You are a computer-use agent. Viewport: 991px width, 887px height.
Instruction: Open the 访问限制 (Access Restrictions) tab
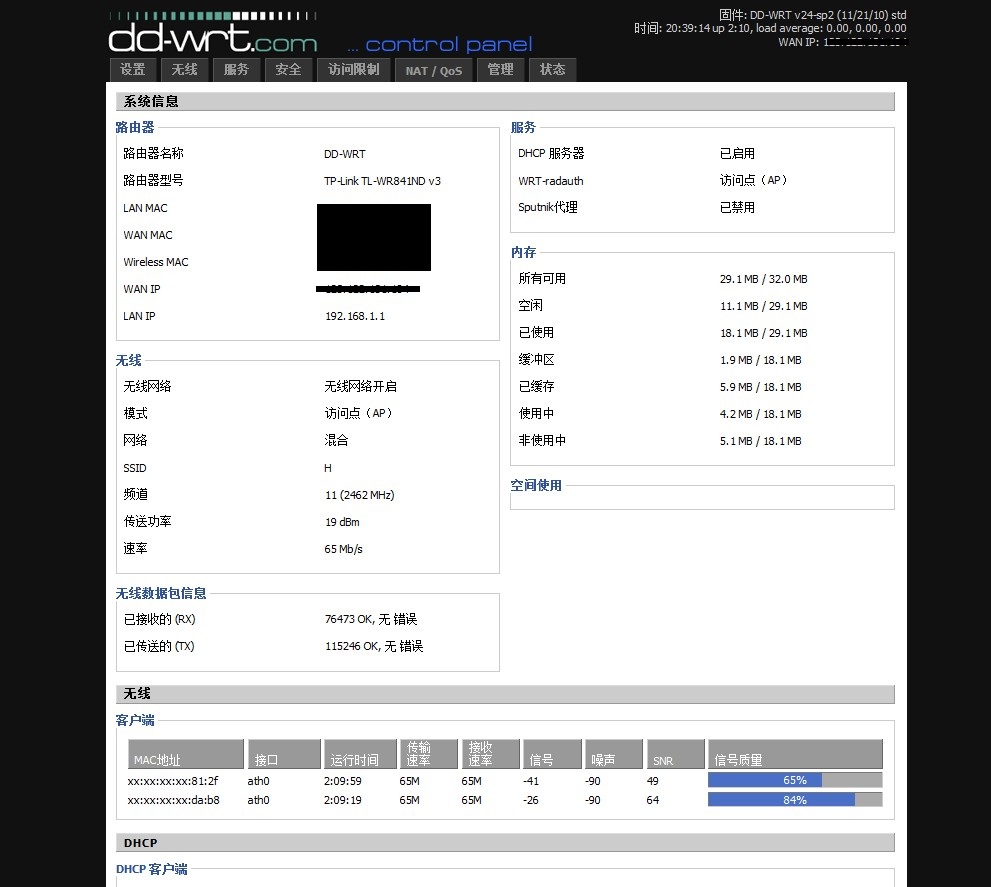coord(353,69)
